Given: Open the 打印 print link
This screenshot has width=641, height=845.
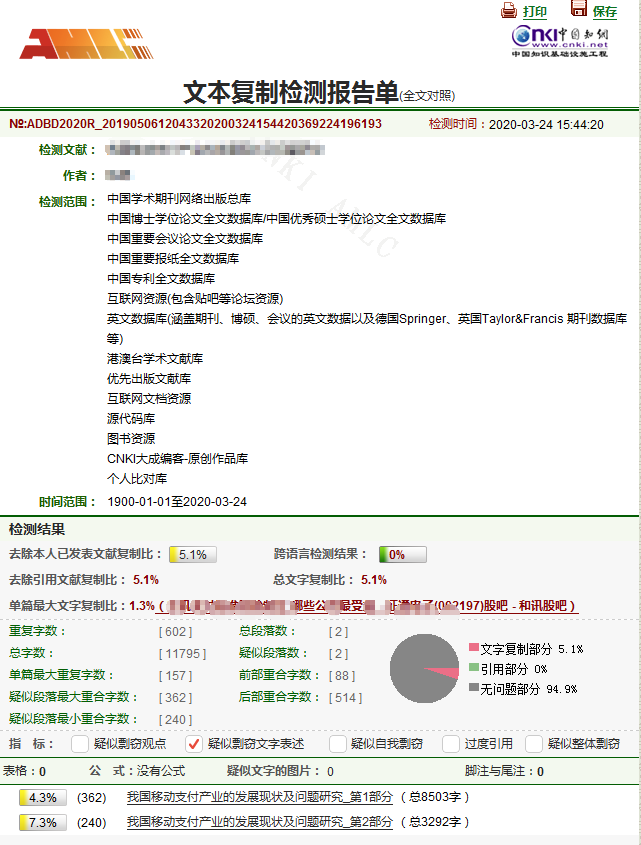Looking at the screenshot, I should (534, 12).
